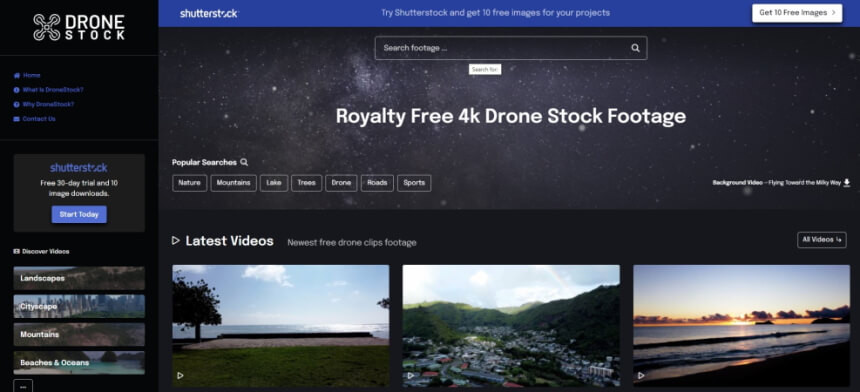Open What Is DroneStock? page

[53, 90]
